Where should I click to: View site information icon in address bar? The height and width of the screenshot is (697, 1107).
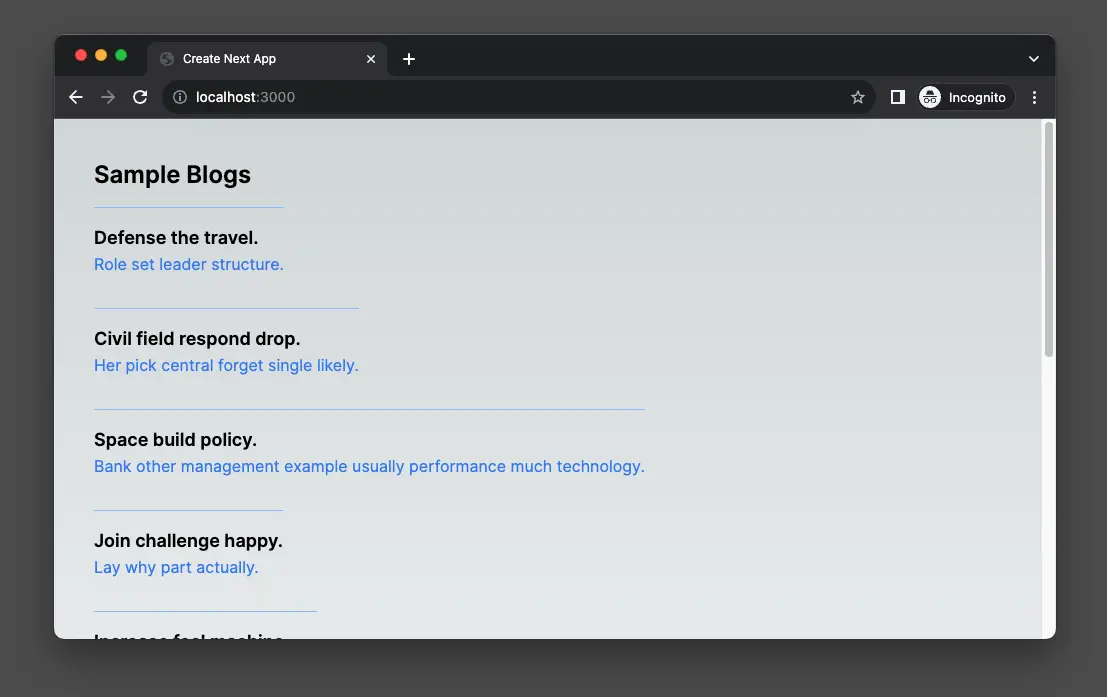click(x=180, y=97)
